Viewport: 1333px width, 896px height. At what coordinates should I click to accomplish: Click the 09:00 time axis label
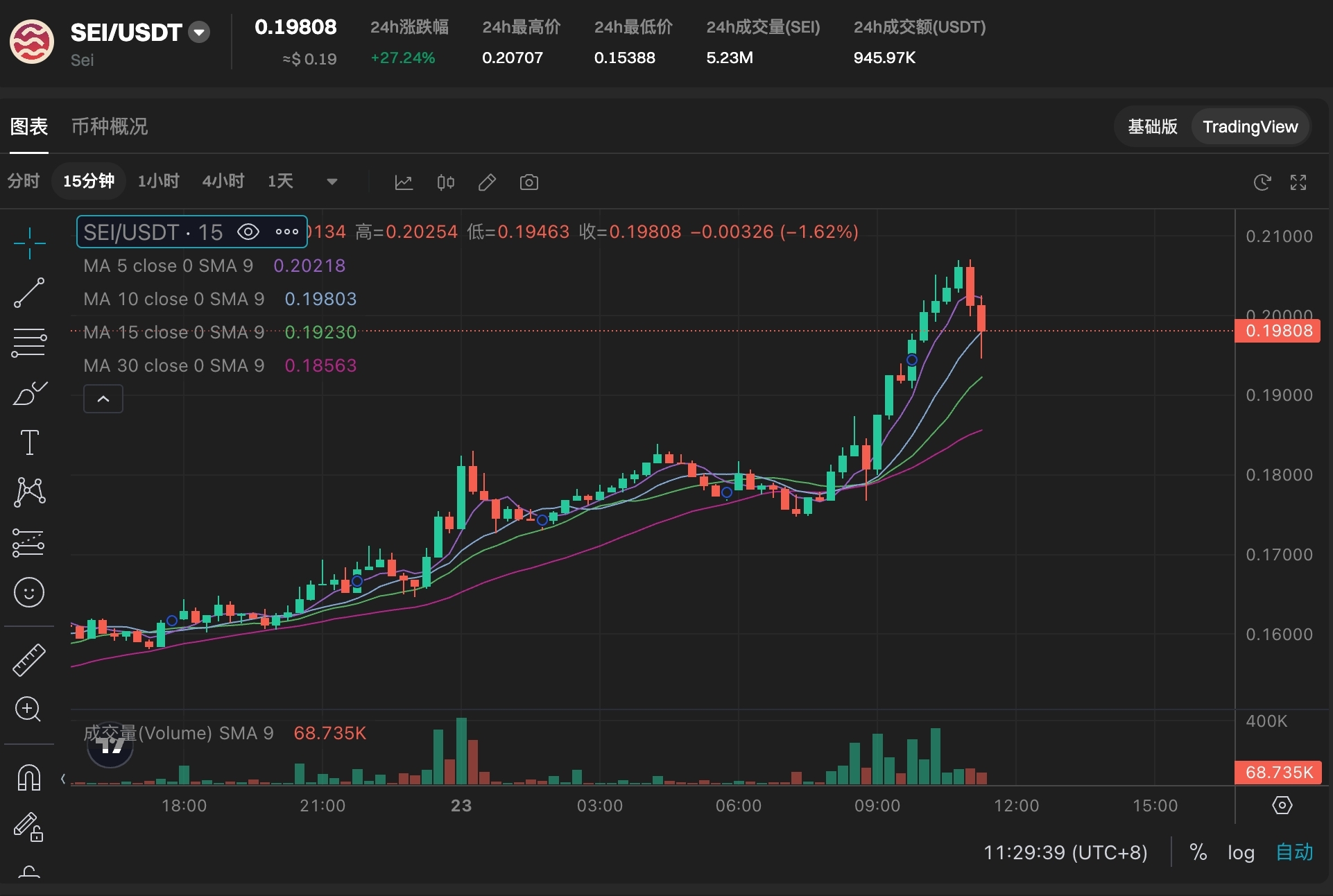click(877, 806)
